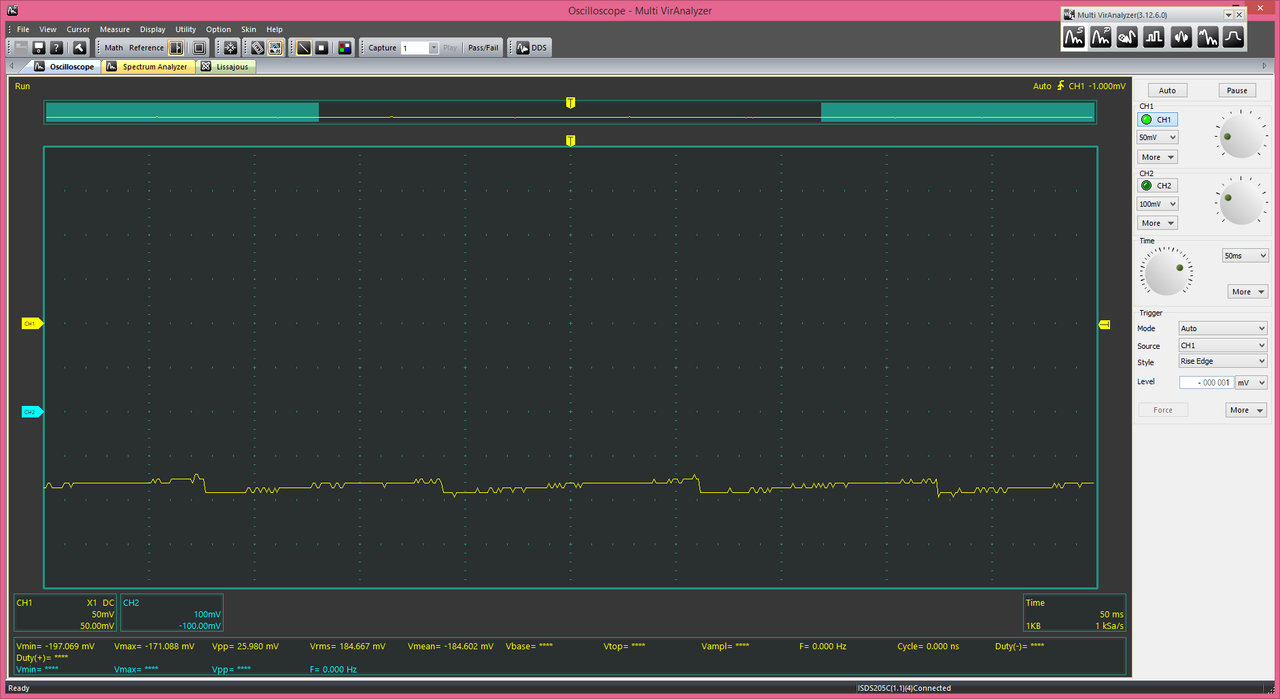Click the Lissajous tab's icon
The height and width of the screenshot is (699, 1280).
[206, 67]
